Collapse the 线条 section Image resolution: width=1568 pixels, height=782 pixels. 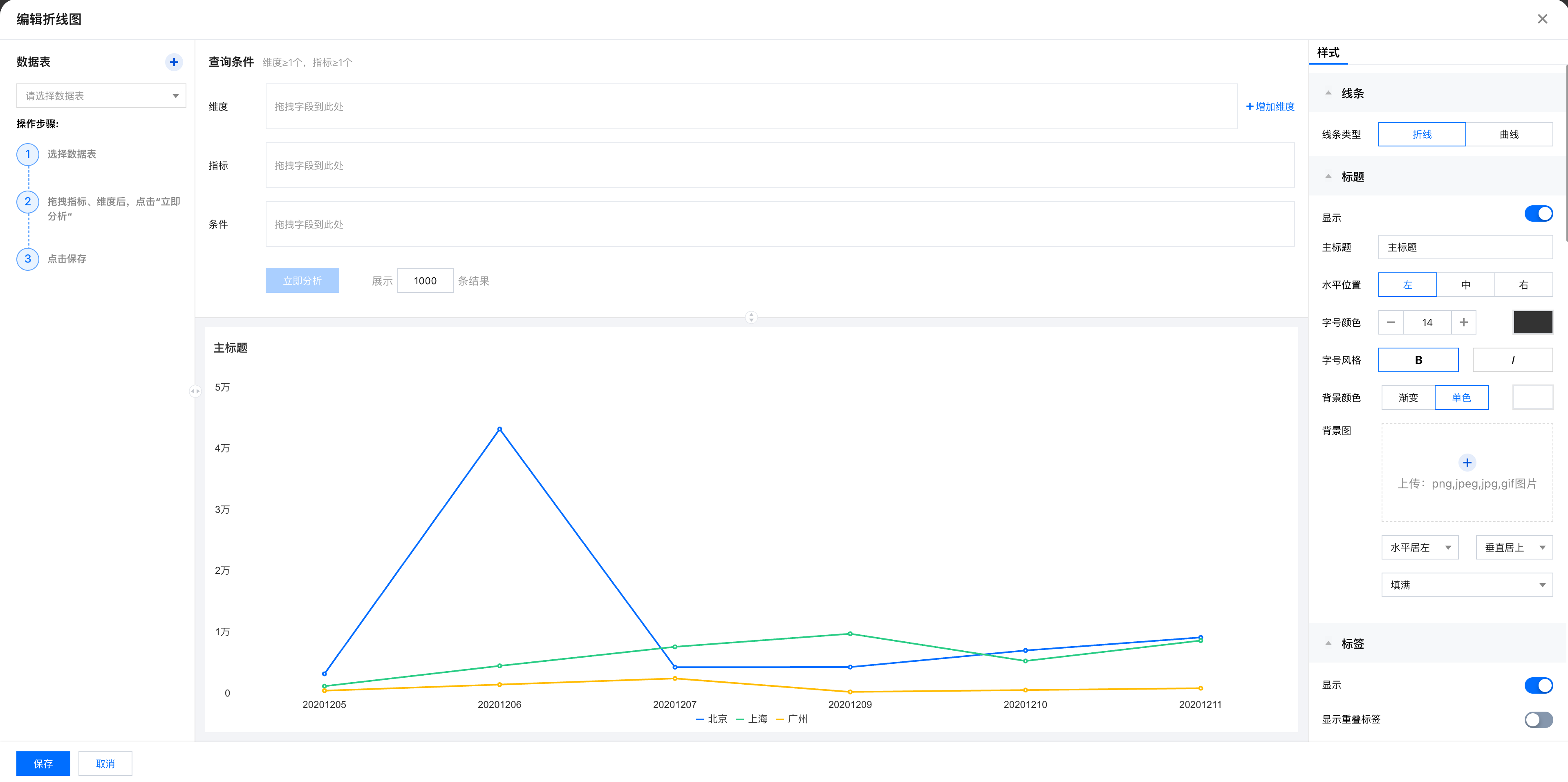pos(1328,93)
